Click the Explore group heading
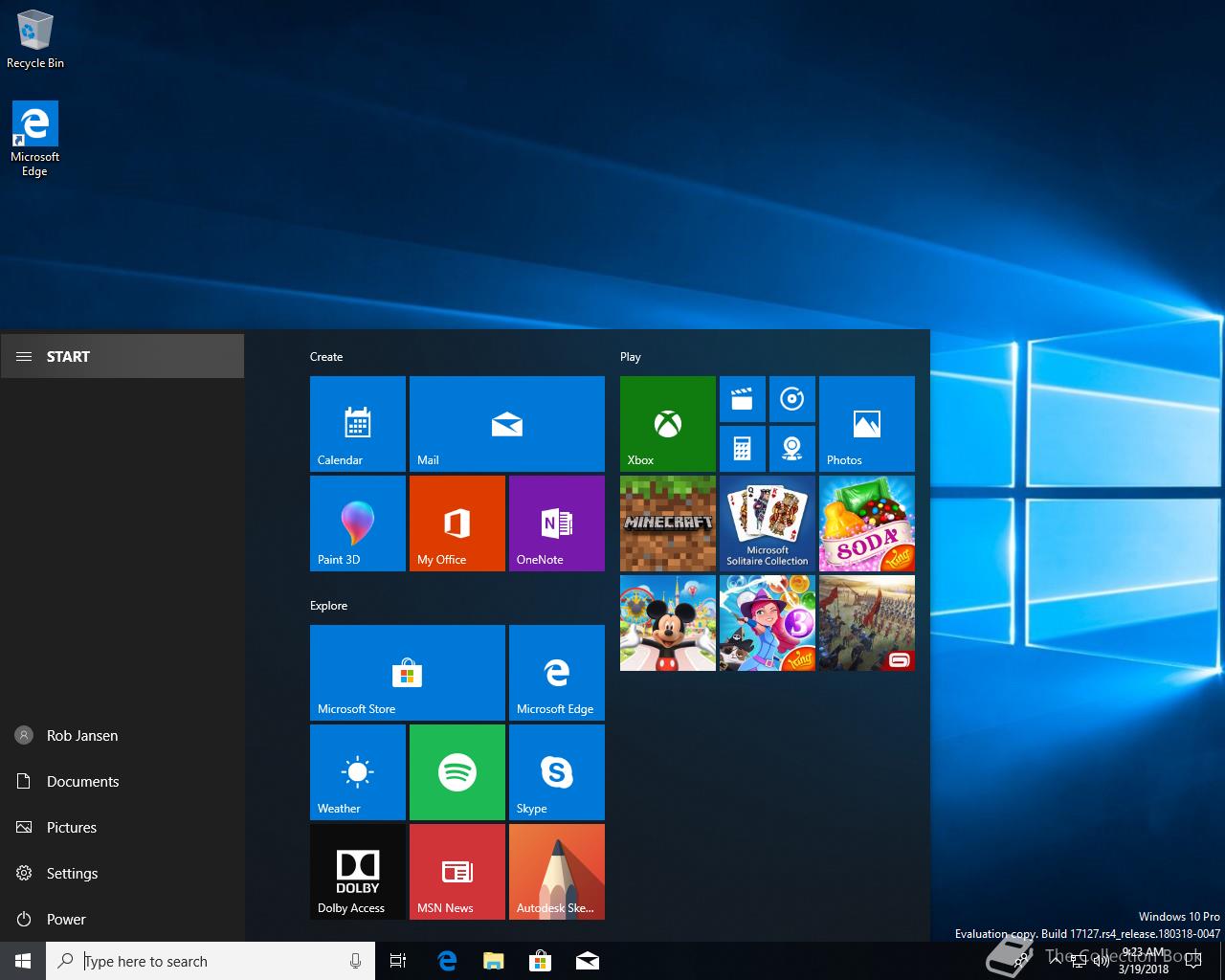The image size is (1225, 980). 328,606
